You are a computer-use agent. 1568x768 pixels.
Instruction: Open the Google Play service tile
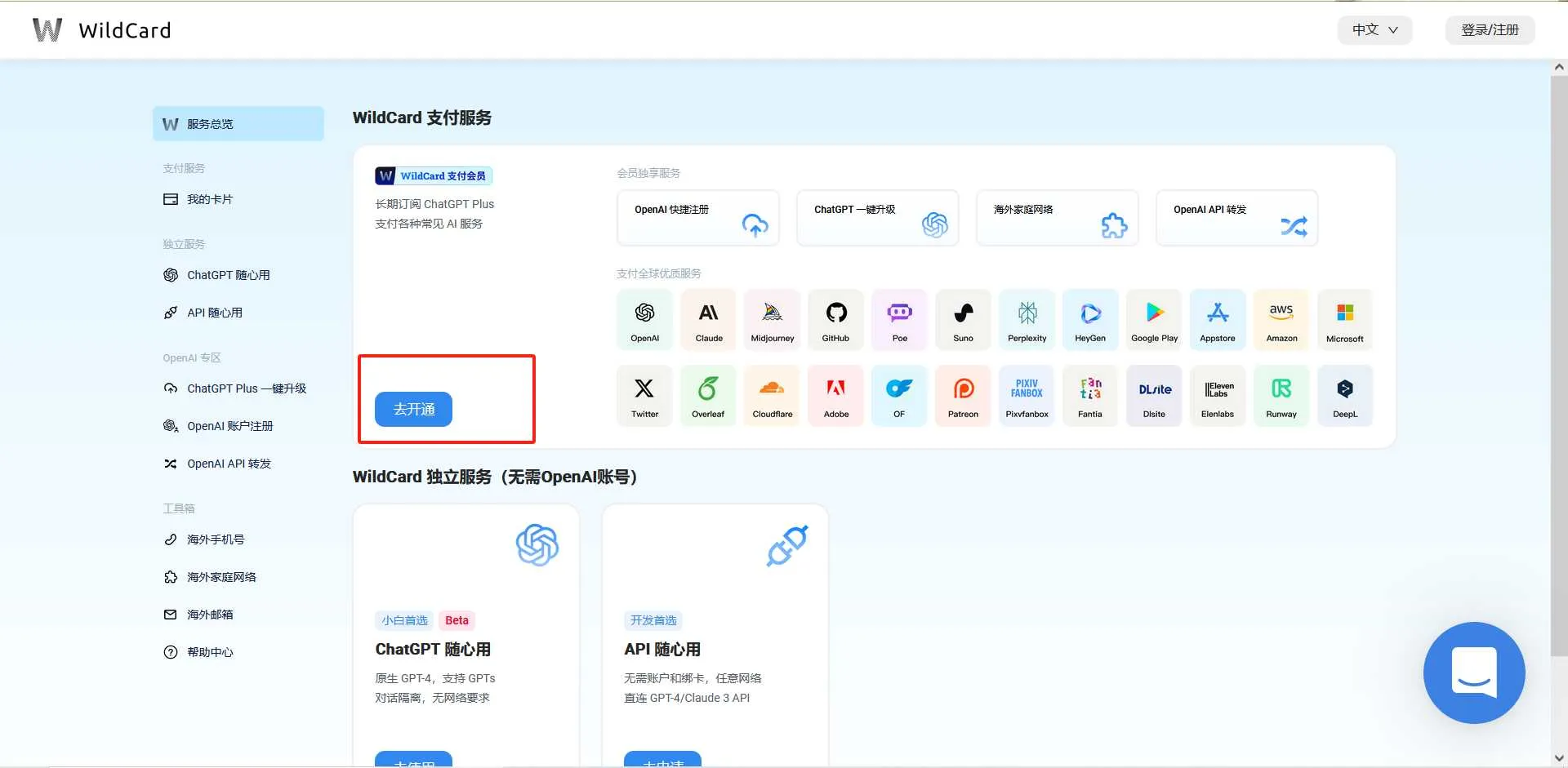pyautogui.click(x=1154, y=320)
